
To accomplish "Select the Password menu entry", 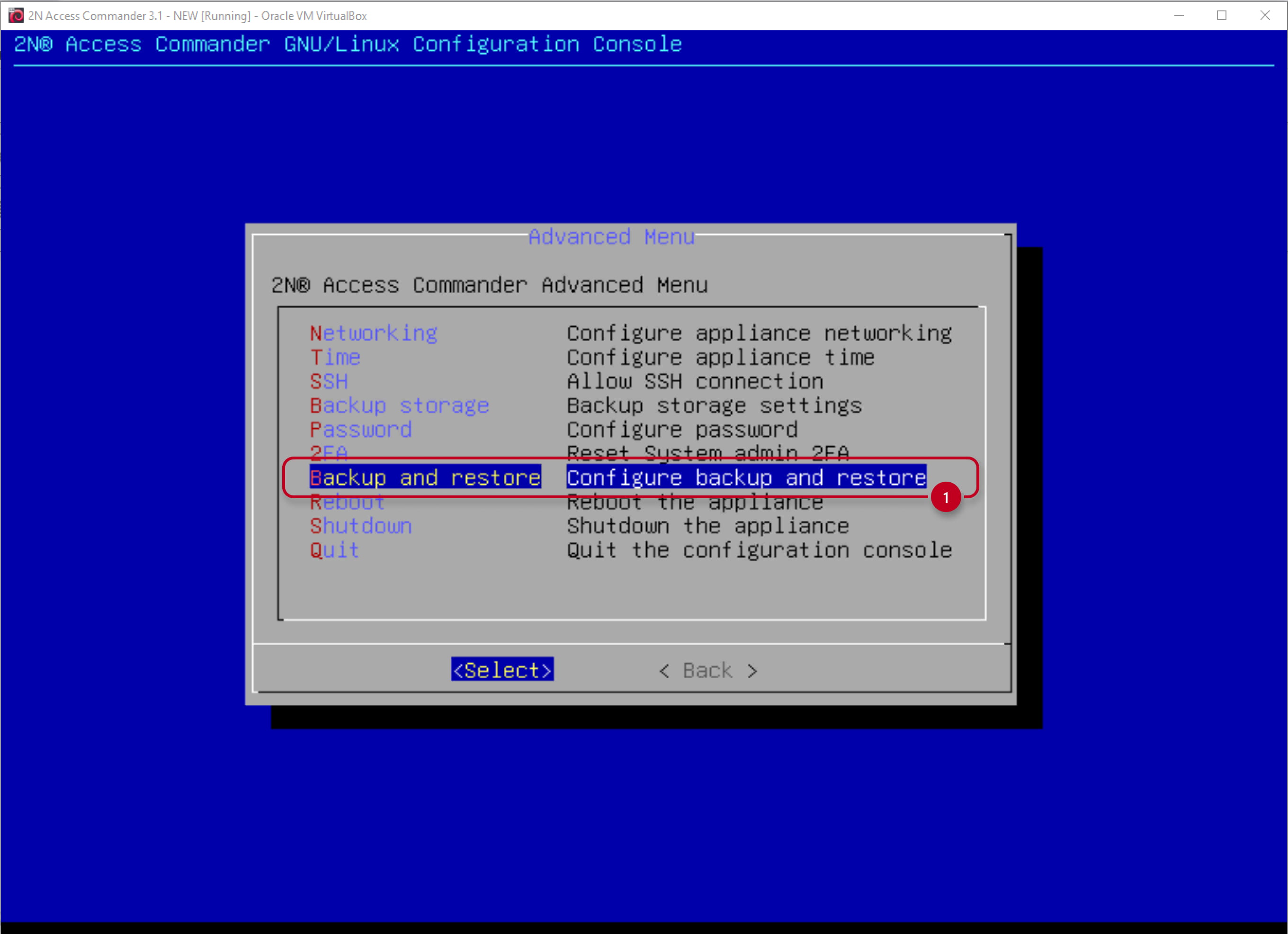I will click(x=360, y=430).
